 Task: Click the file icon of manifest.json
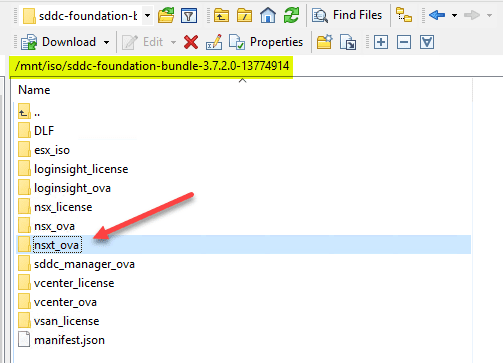(24, 340)
